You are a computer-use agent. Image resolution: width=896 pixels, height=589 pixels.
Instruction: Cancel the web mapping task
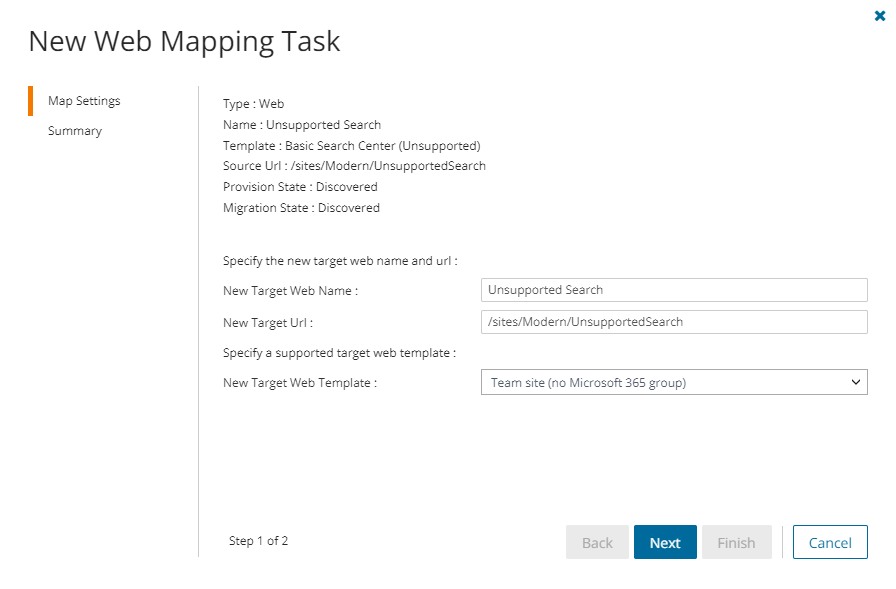830,542
